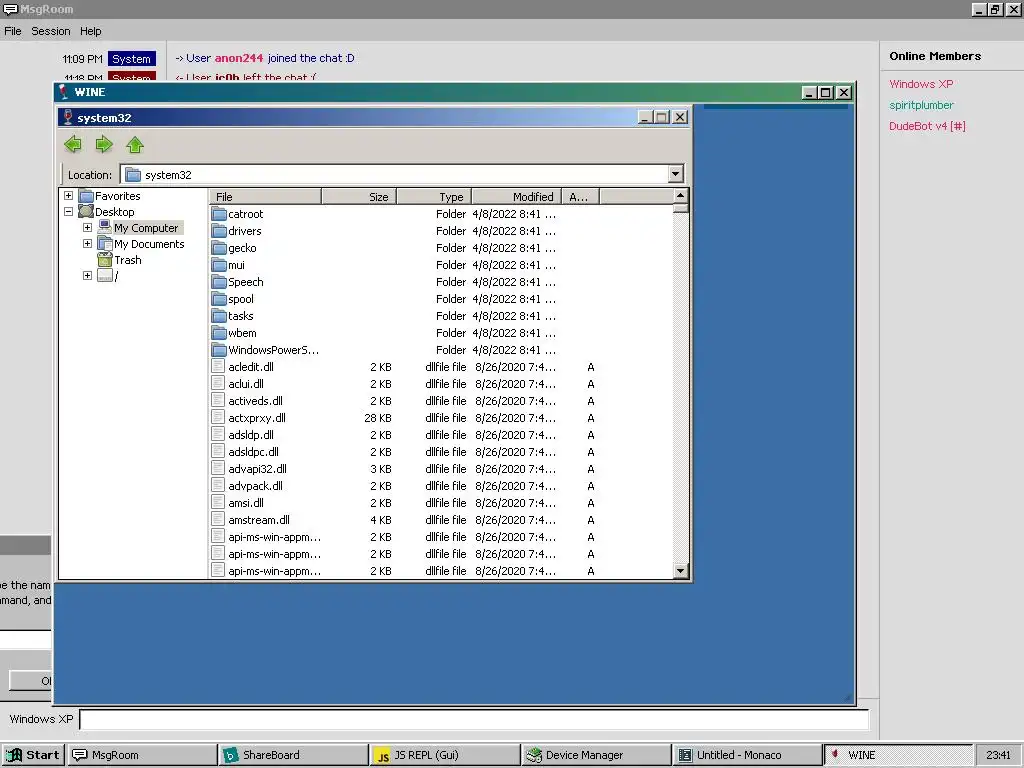The image size is (1024, 768).
Task: Click username anon244 in the chat
Action: click(238, 58)
